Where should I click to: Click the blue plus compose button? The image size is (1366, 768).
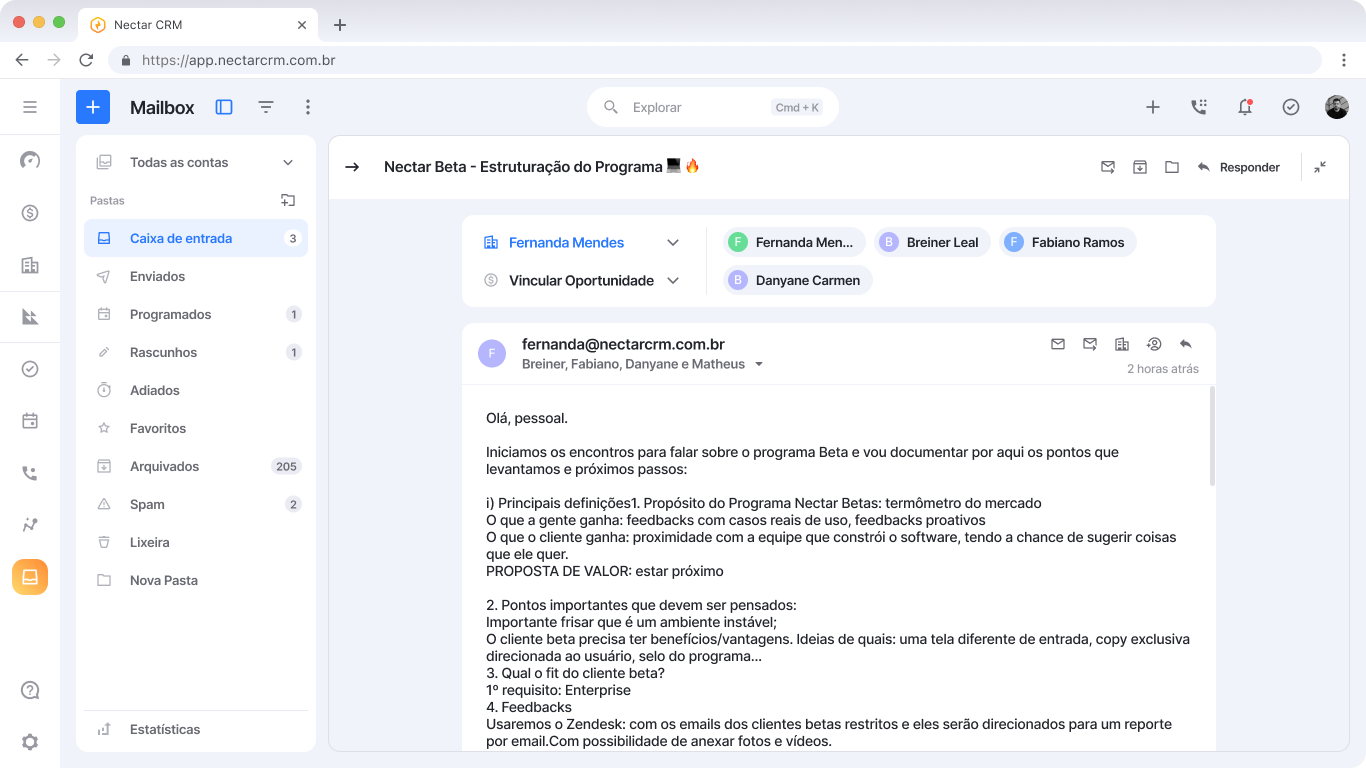(93, 107)
